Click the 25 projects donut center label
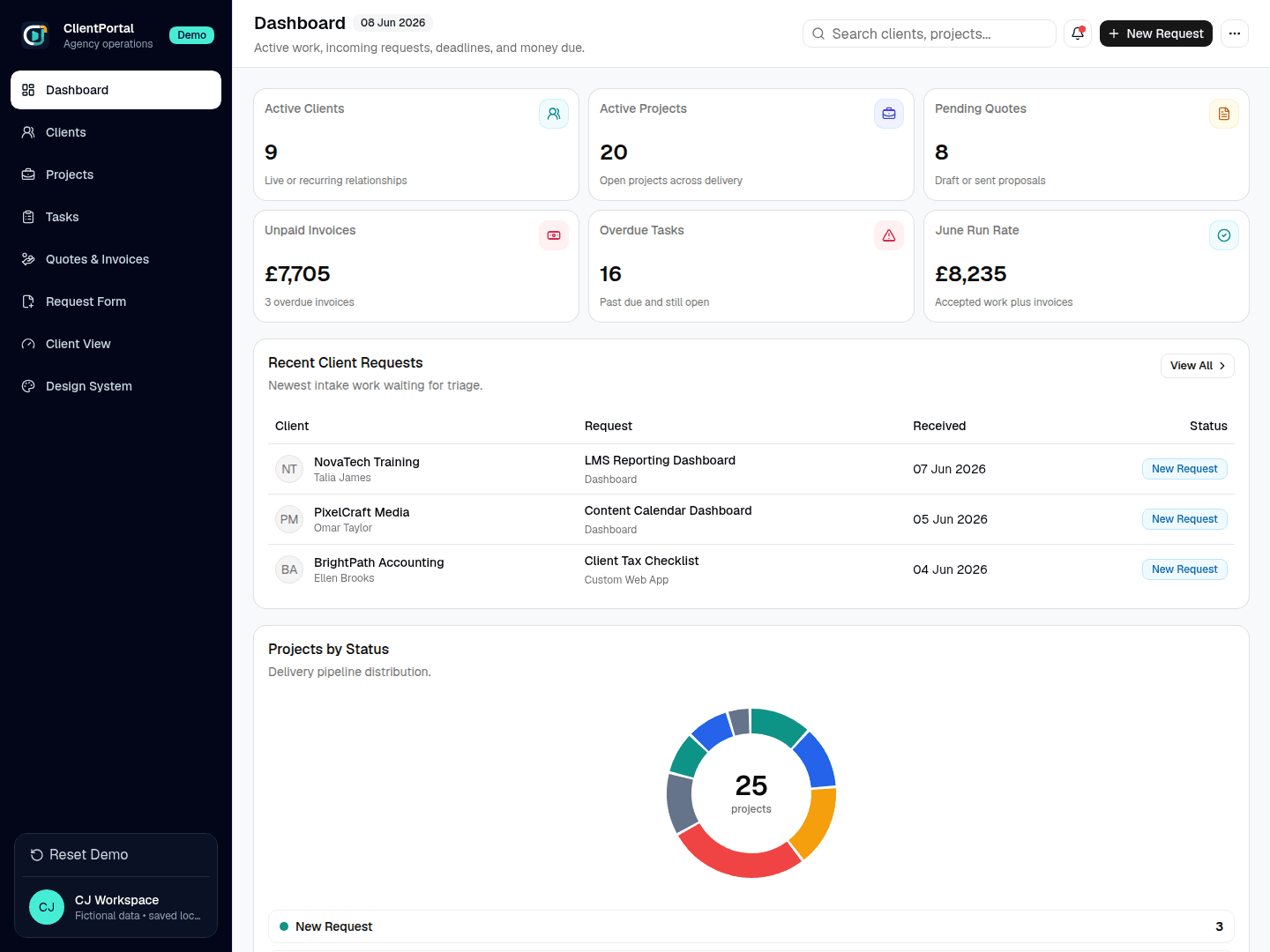Image resolution: width=1270 pixels, height=952 pixels. 751,793
